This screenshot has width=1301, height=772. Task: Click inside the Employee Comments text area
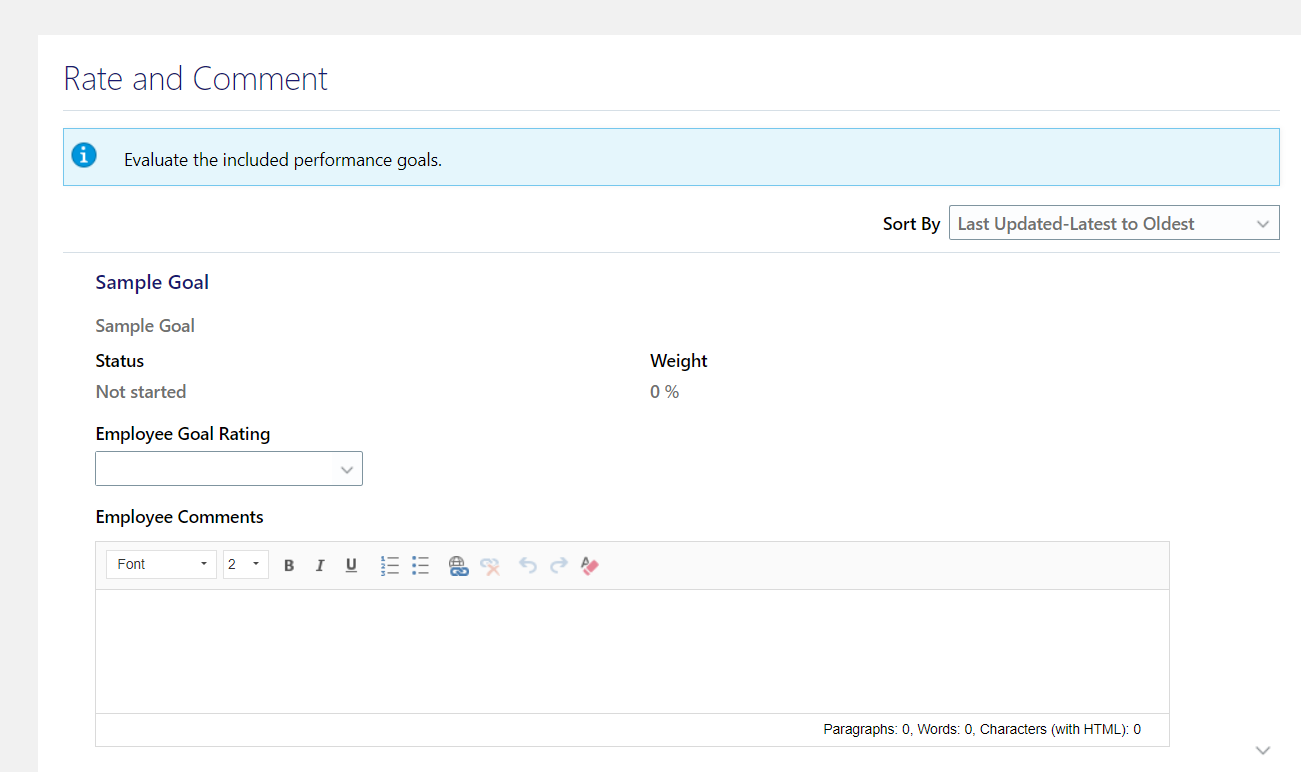[x=630, y=650]
